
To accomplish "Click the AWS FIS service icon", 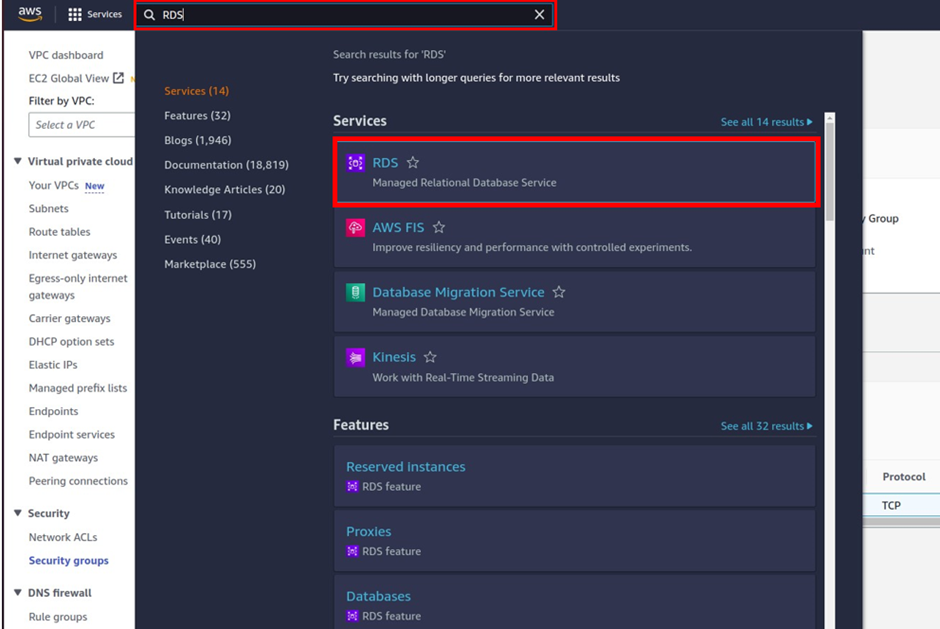I will tap(355, 227).
